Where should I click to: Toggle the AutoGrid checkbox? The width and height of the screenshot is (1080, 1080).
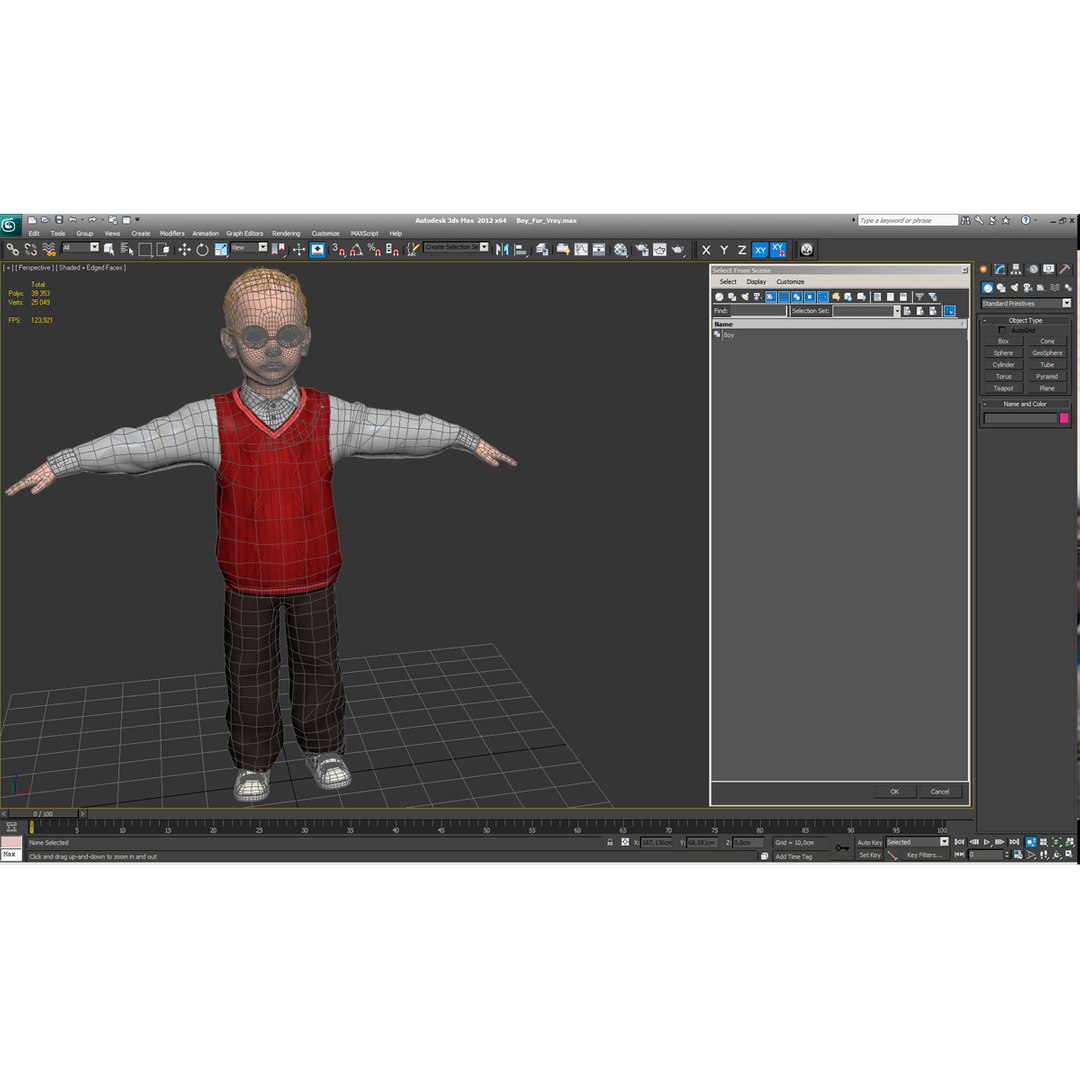click(x=1002, y=331)
